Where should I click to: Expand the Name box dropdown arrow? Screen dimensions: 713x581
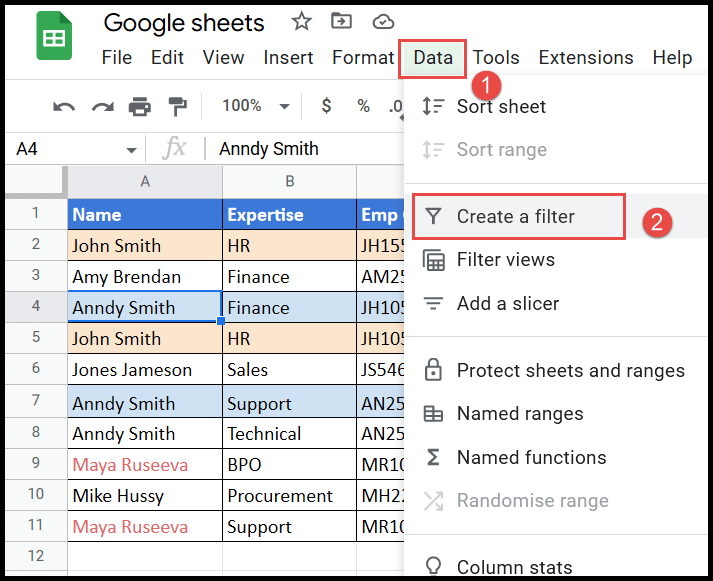131,150
